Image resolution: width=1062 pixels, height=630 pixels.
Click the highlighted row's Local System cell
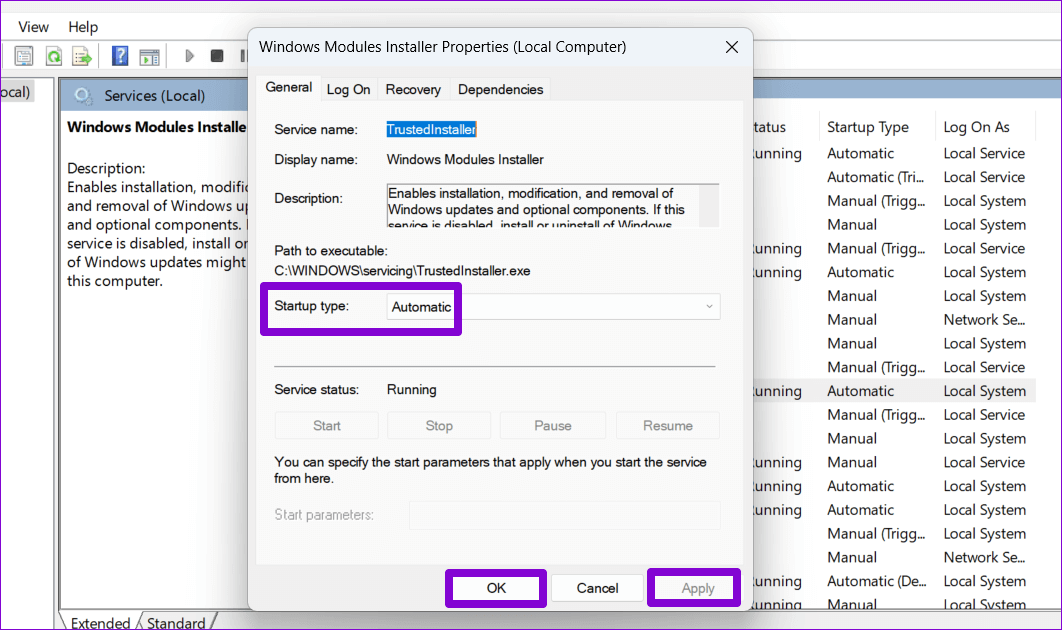tap(984, 391)
